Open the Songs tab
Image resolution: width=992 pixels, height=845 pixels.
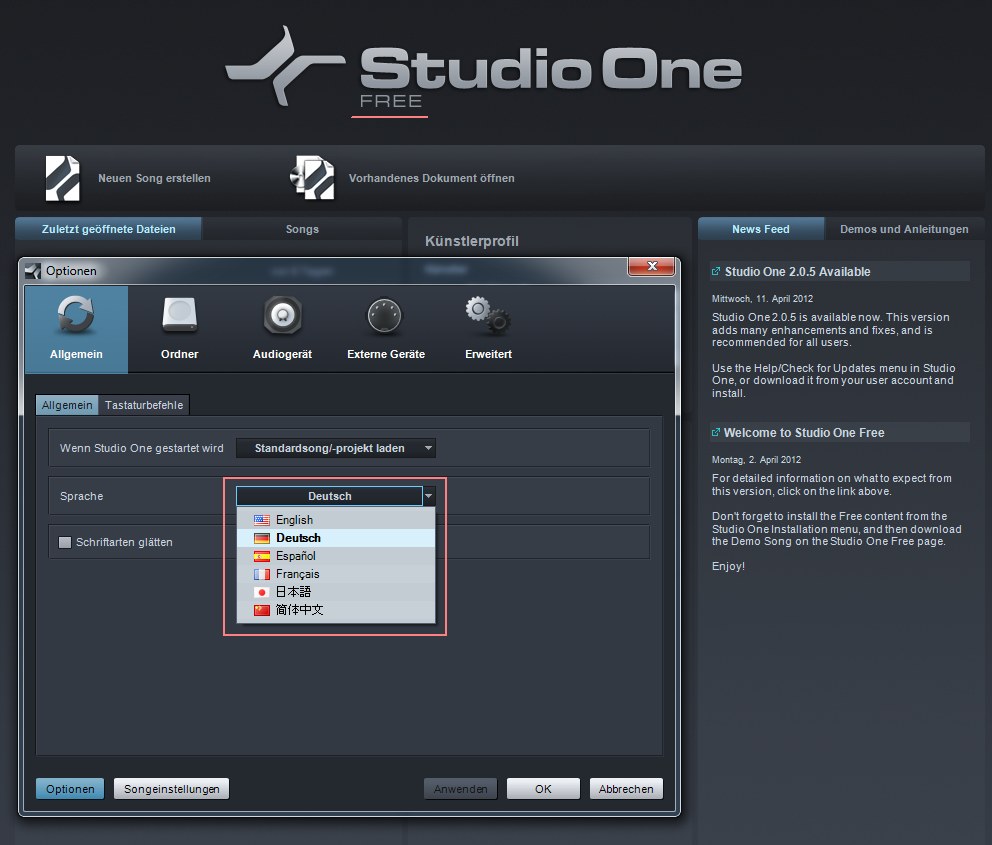[302, 229]
